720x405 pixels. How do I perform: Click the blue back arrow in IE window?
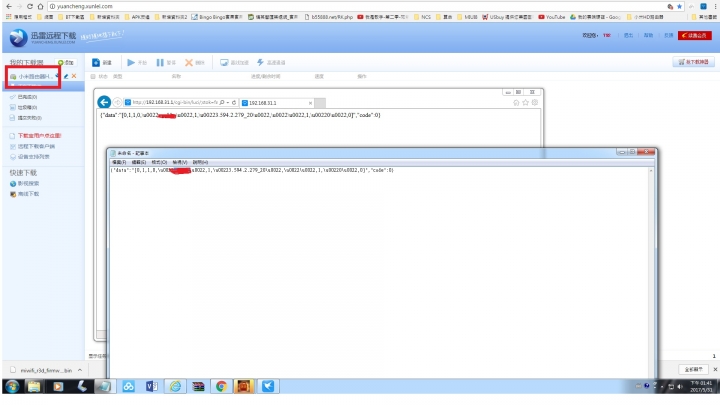104,102
